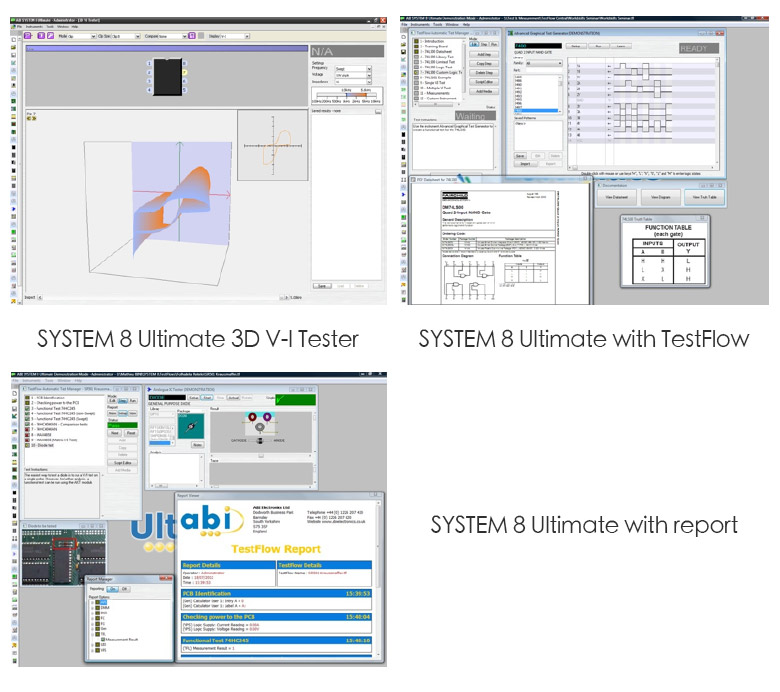Click the frequency range slider in V-I Tester
Image resolution: width=780 pixels, height=692 pixels.
347,95
